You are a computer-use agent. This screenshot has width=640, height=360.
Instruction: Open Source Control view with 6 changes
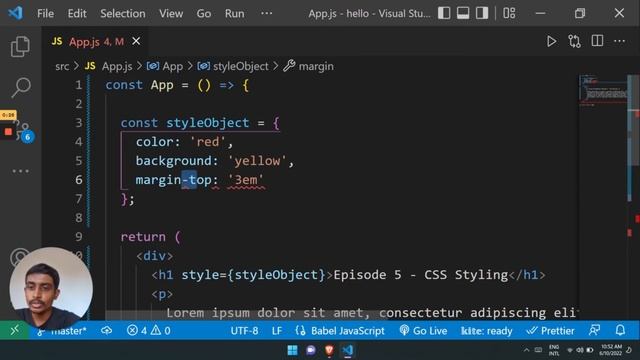pyautogui.click(x=23, y=131)
